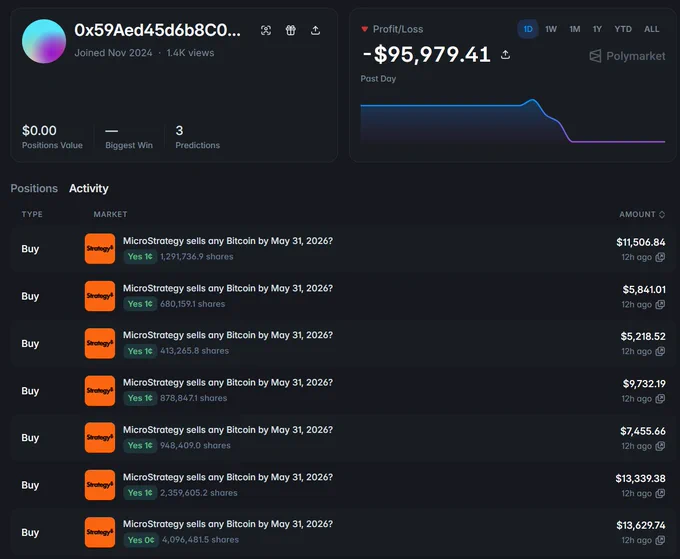
Task: Open transaction link for the $9,732.19 trade
Action: 660,399
